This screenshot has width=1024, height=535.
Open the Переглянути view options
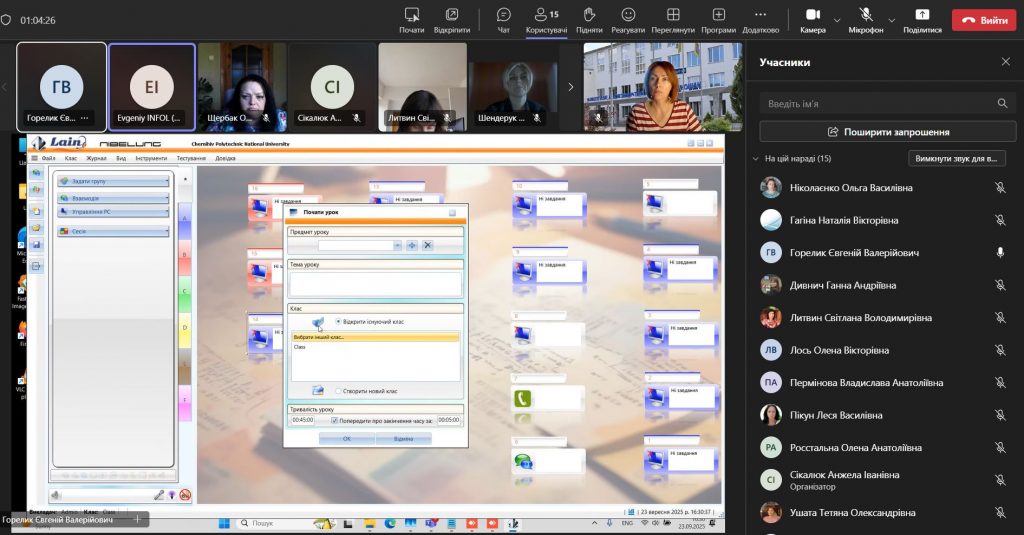coord(673,20)
